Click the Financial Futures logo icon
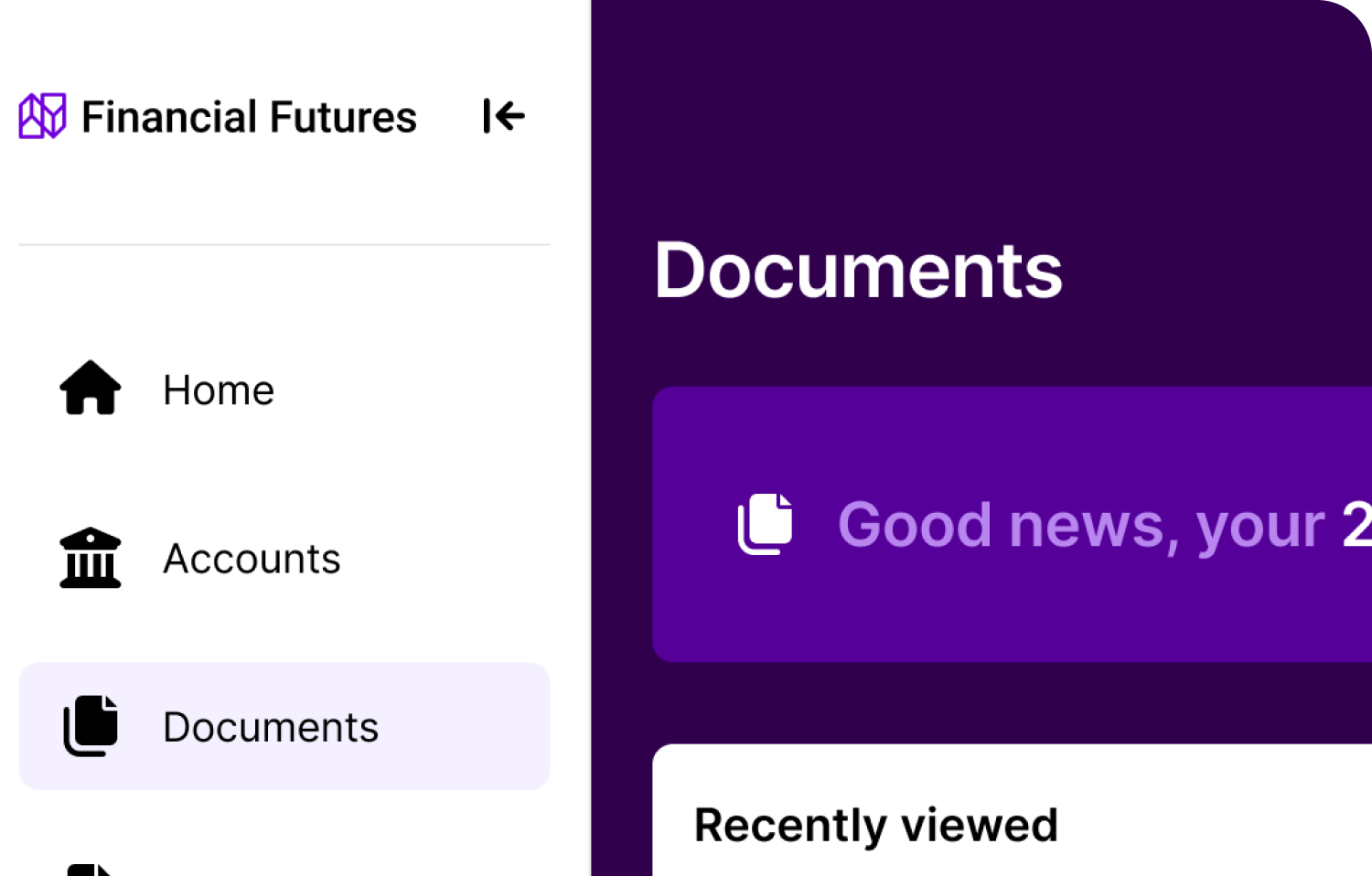 pyautogui.click(x=42, y=116)
